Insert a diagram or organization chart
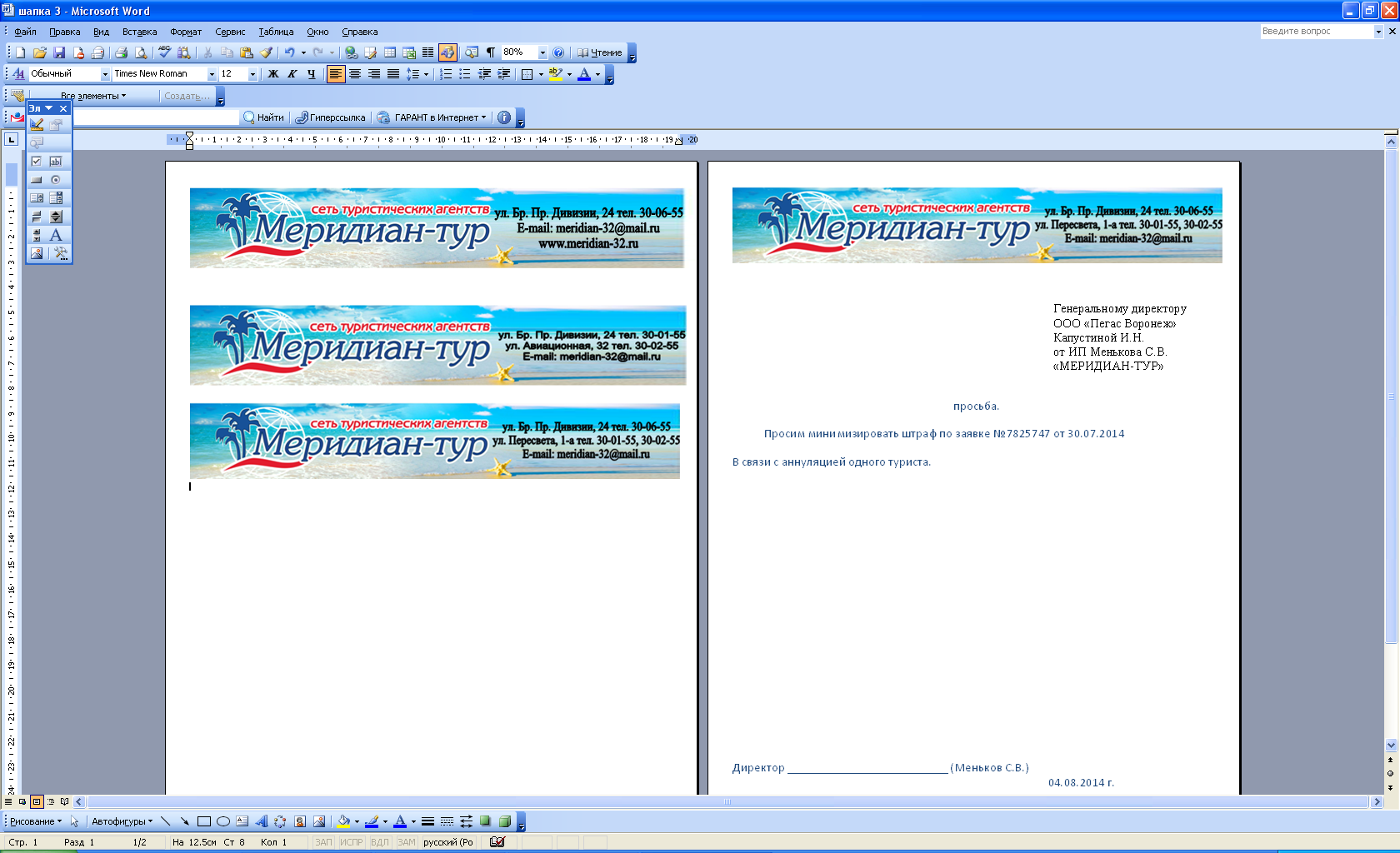Image resolution: width=1400 pixels, height=853 pixels. (280, 821)
